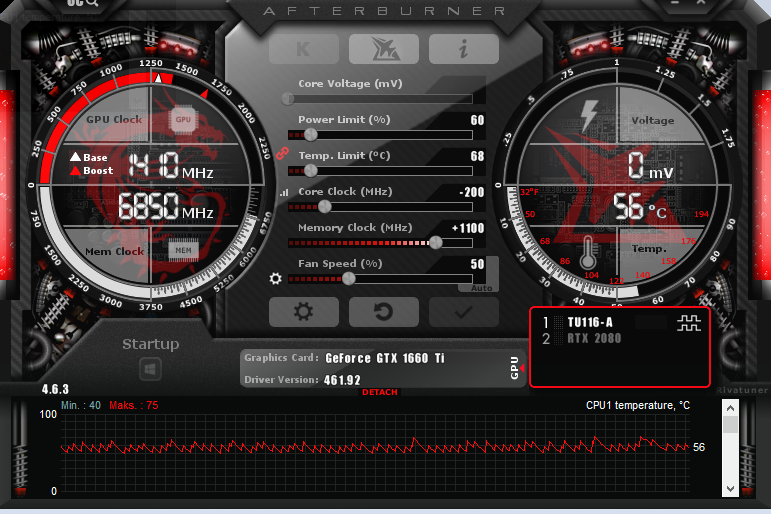Click the GPU chip icon in the clock gauge
This screenshot has width=771, height=514.
[x=183, y=120]
